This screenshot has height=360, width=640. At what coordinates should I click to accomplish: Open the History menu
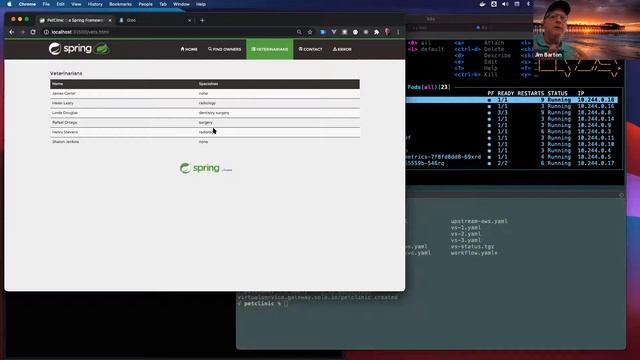[95, 4]
